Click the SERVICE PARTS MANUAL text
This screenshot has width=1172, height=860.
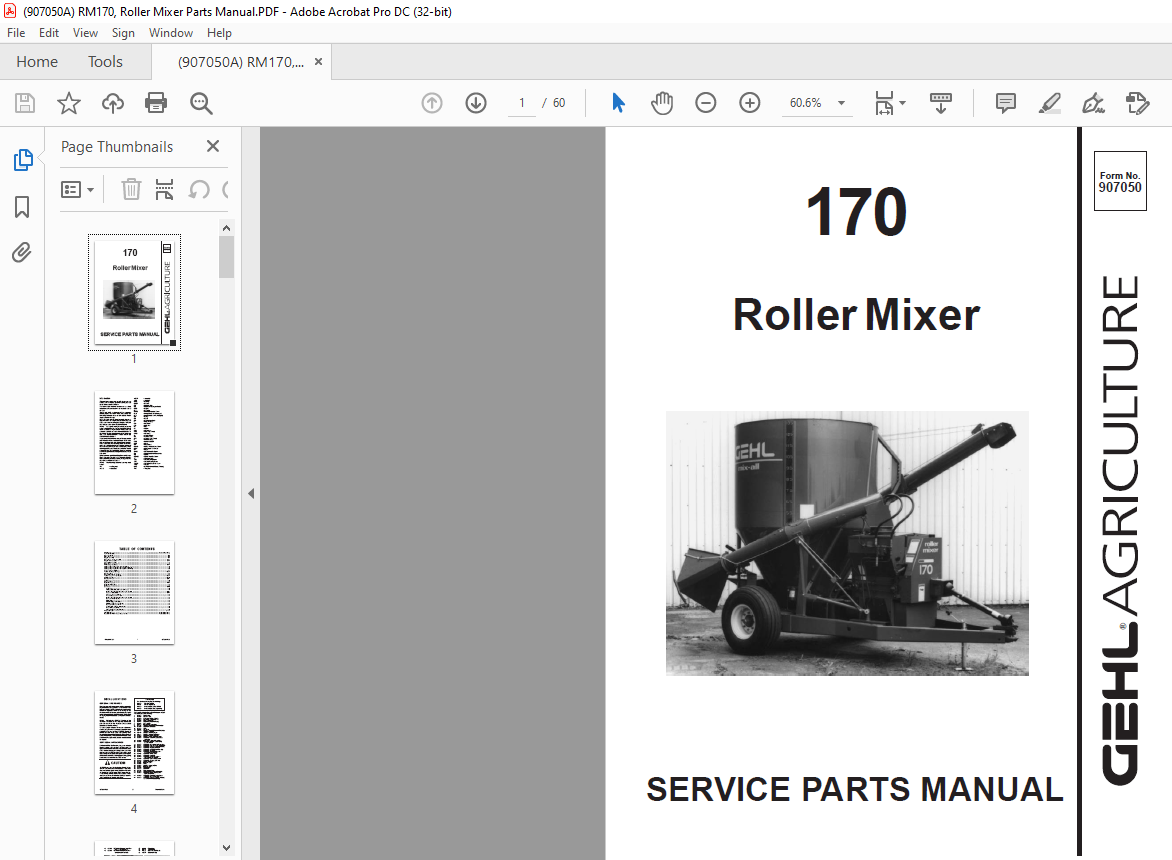(x=854, y=790)
